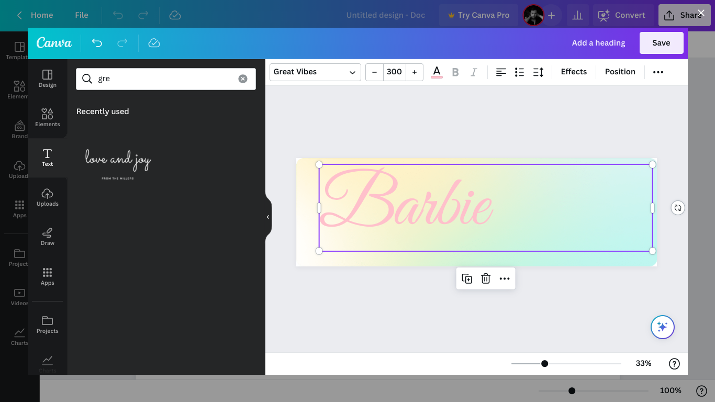Select the love and joy font combination
715x402 pixels.
tap(118, 163)
